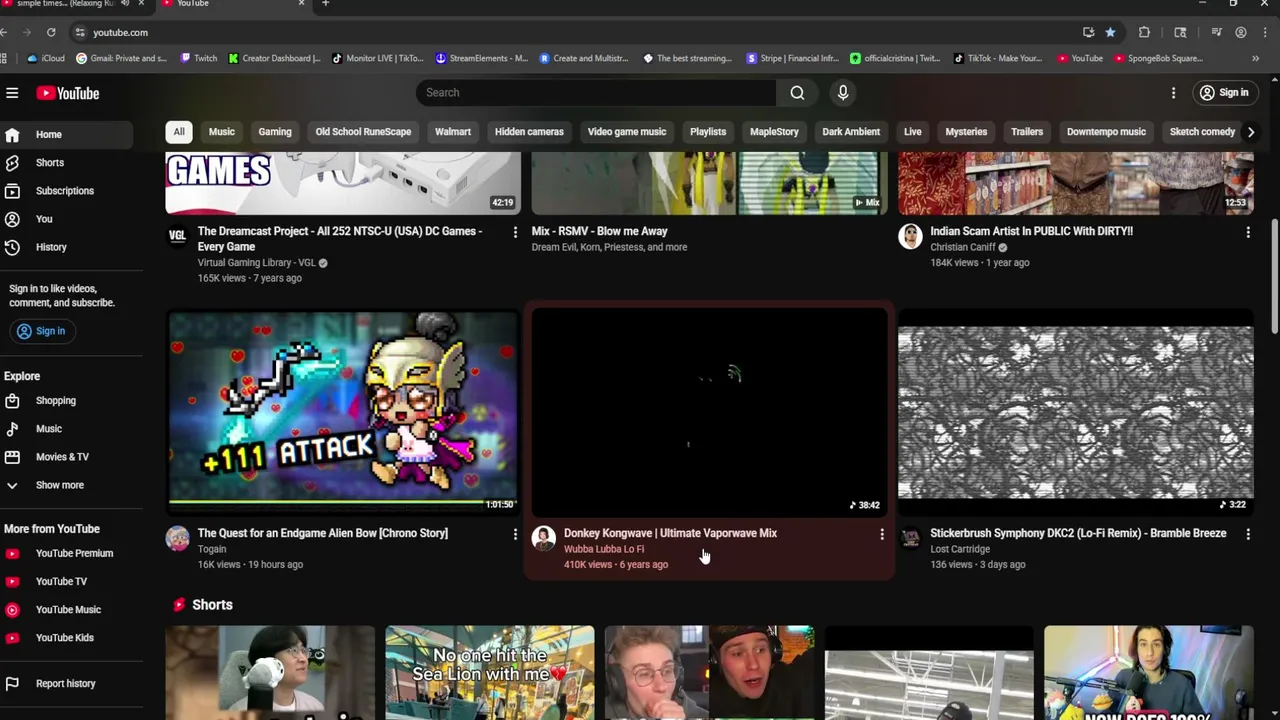Select Hidden cameras filter chip
The image size is (1280, 720).
tap(529, 132)
